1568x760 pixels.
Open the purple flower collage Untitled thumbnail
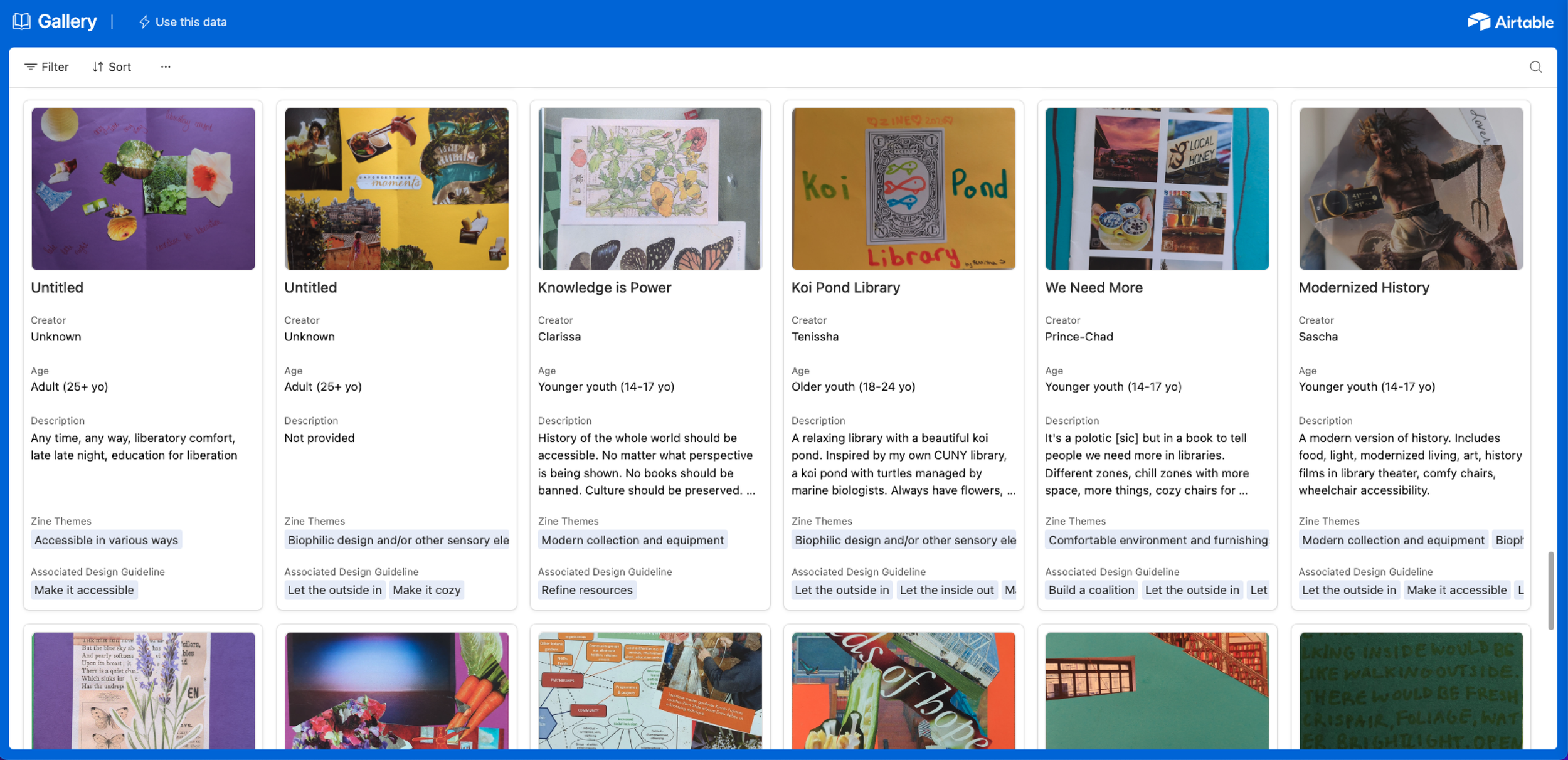pyautogui.click(x=143, y=188)
